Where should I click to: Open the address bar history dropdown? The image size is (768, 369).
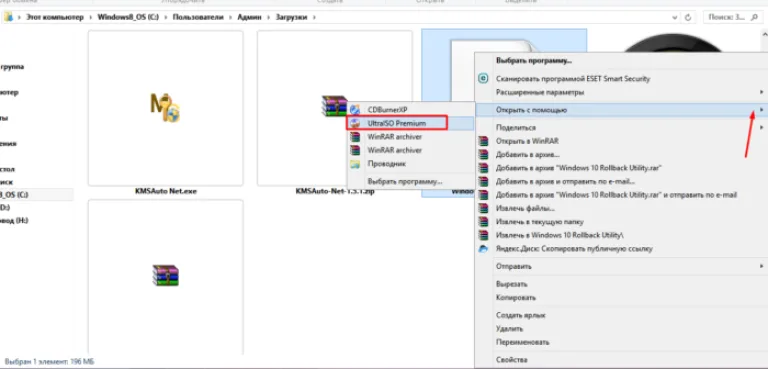tap(676, 17)
